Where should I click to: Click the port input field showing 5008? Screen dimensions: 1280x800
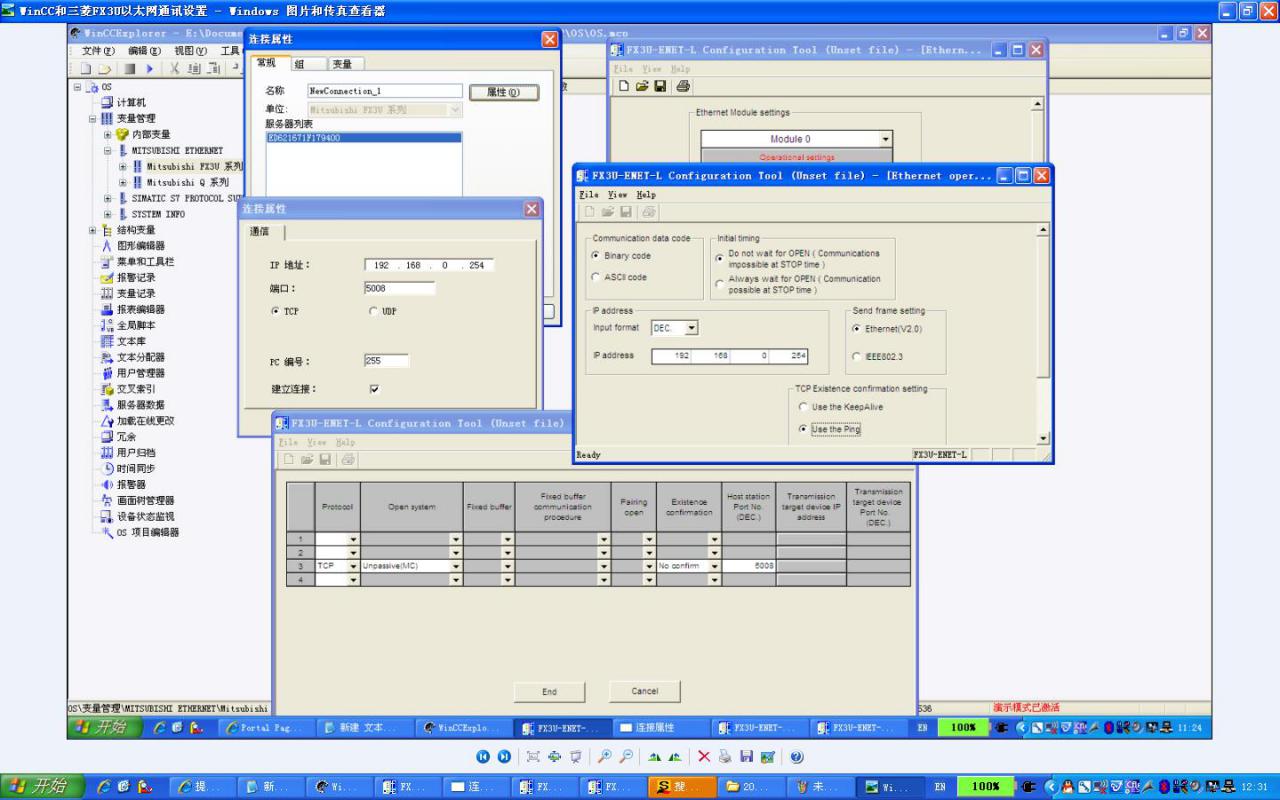[x=400, y=288]
